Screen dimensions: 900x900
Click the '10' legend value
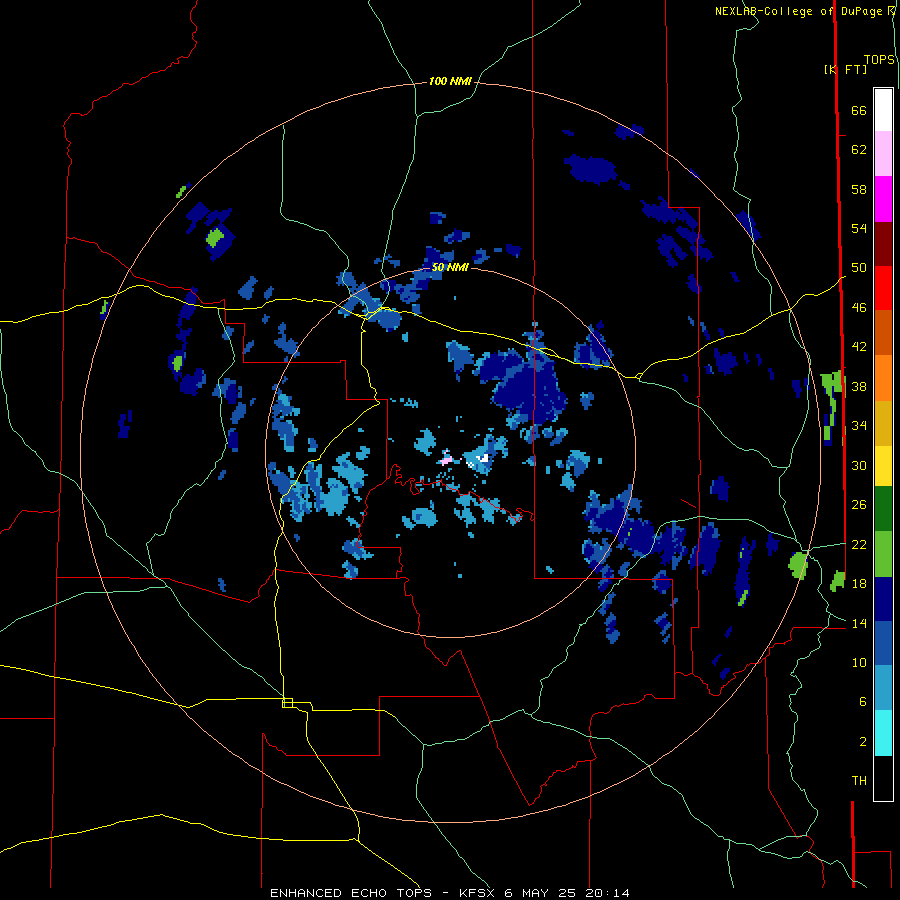pos(859,663)
